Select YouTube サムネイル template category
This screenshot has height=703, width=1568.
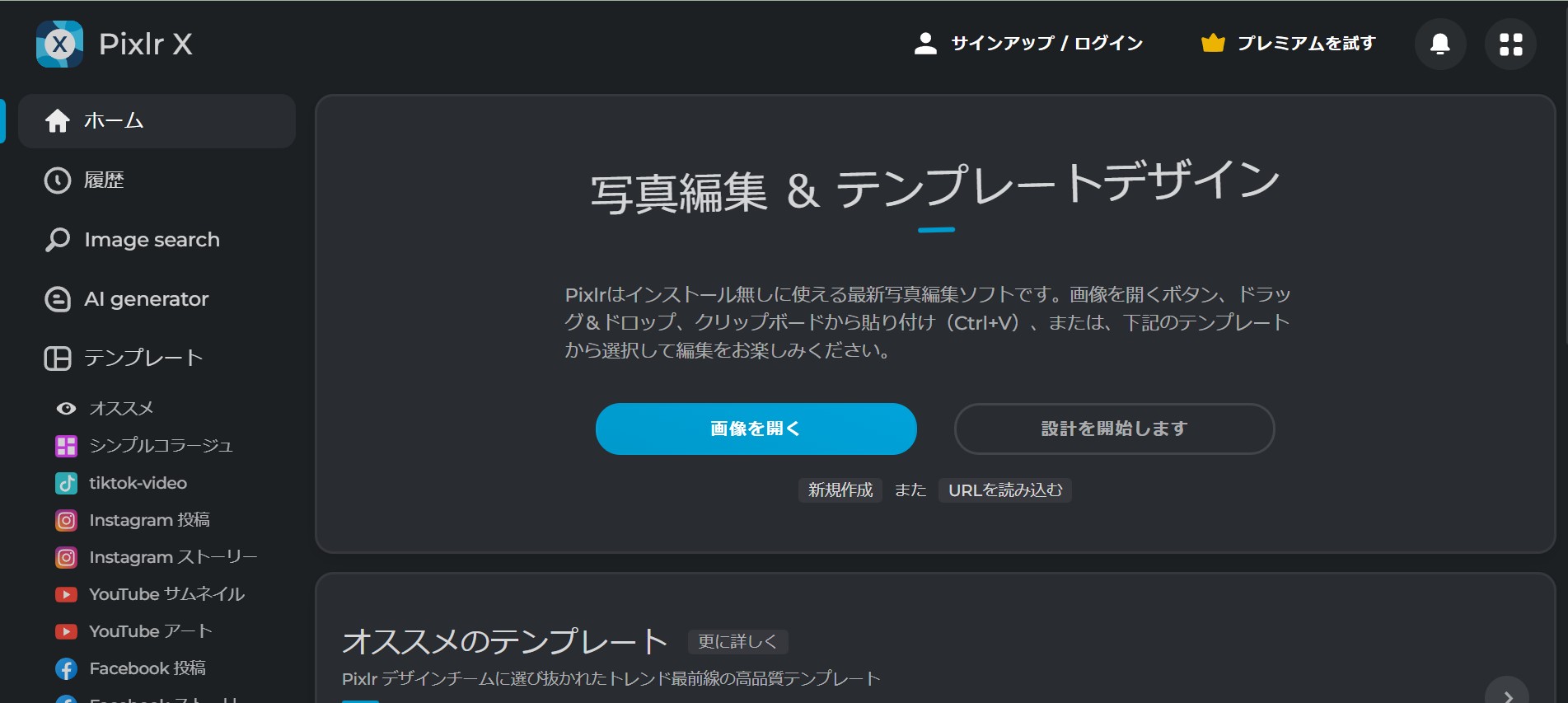tap(166, 594)
